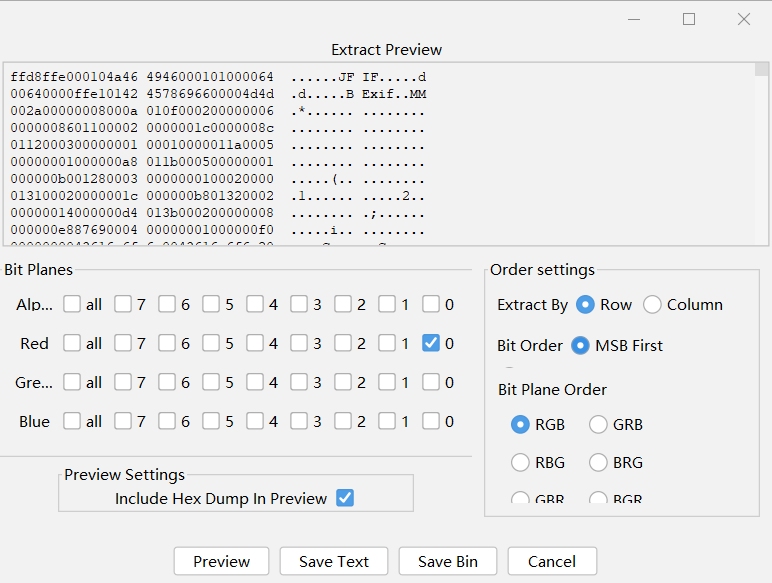Check Green bit plane 7
The image size is (772, 583).
(x=123, y=382)
